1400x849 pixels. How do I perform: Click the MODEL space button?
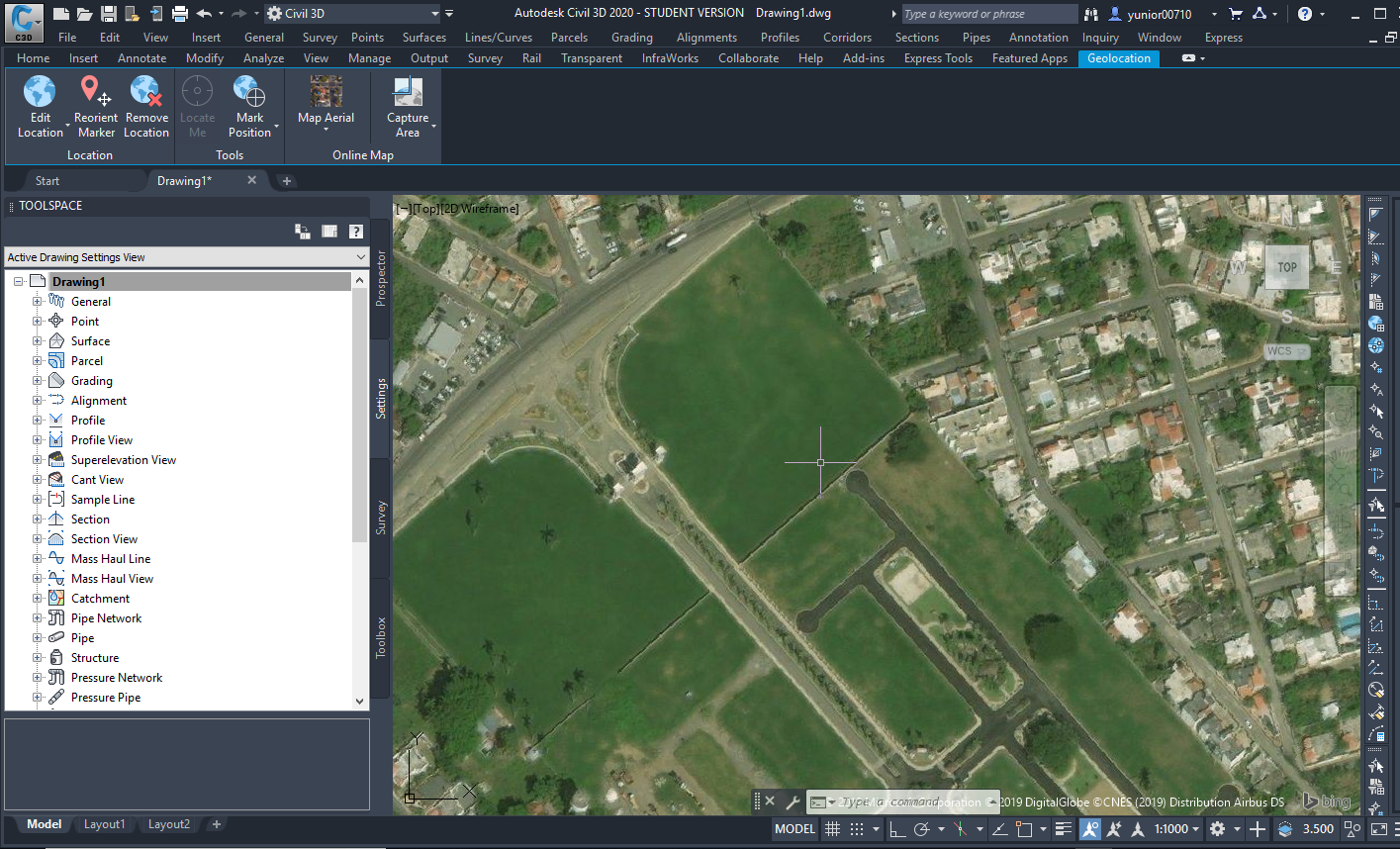coord(794,829)
